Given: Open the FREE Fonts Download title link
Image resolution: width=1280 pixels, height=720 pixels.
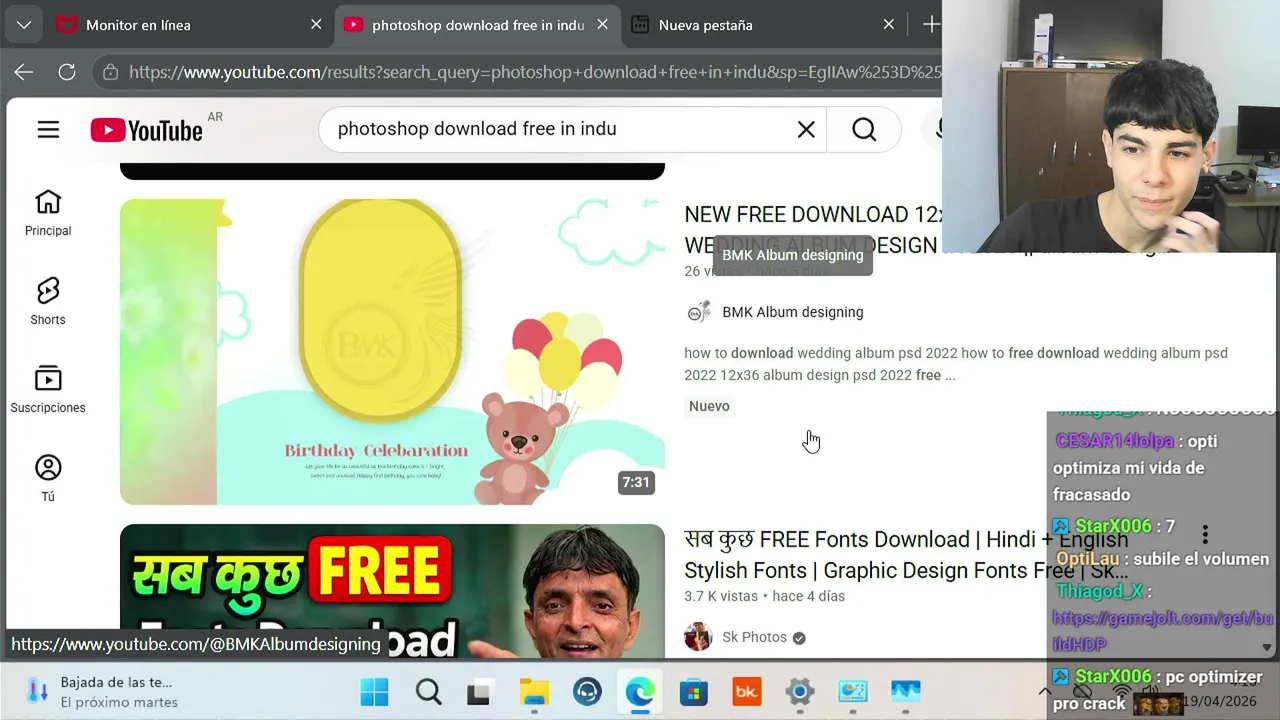Looking at the screenshot, I should click(906, 555).
